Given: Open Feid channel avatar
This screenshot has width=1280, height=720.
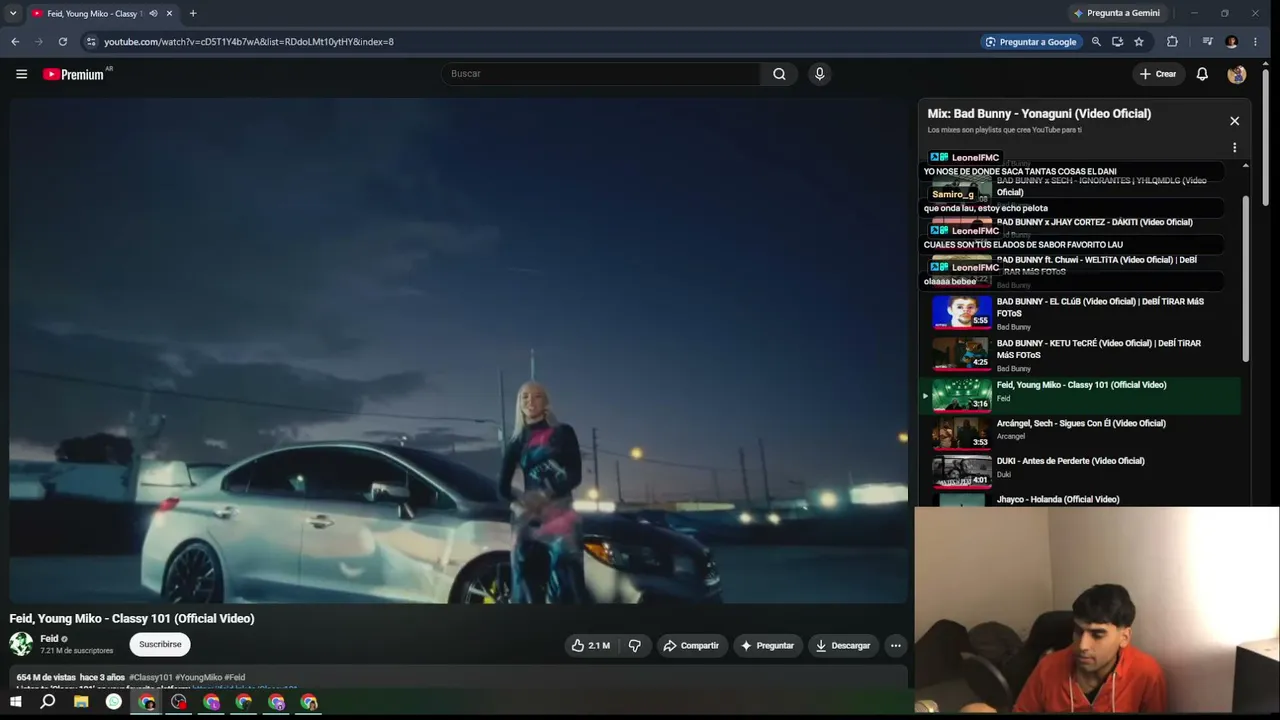Looking at the screenshot, I should tap(21, 644).
